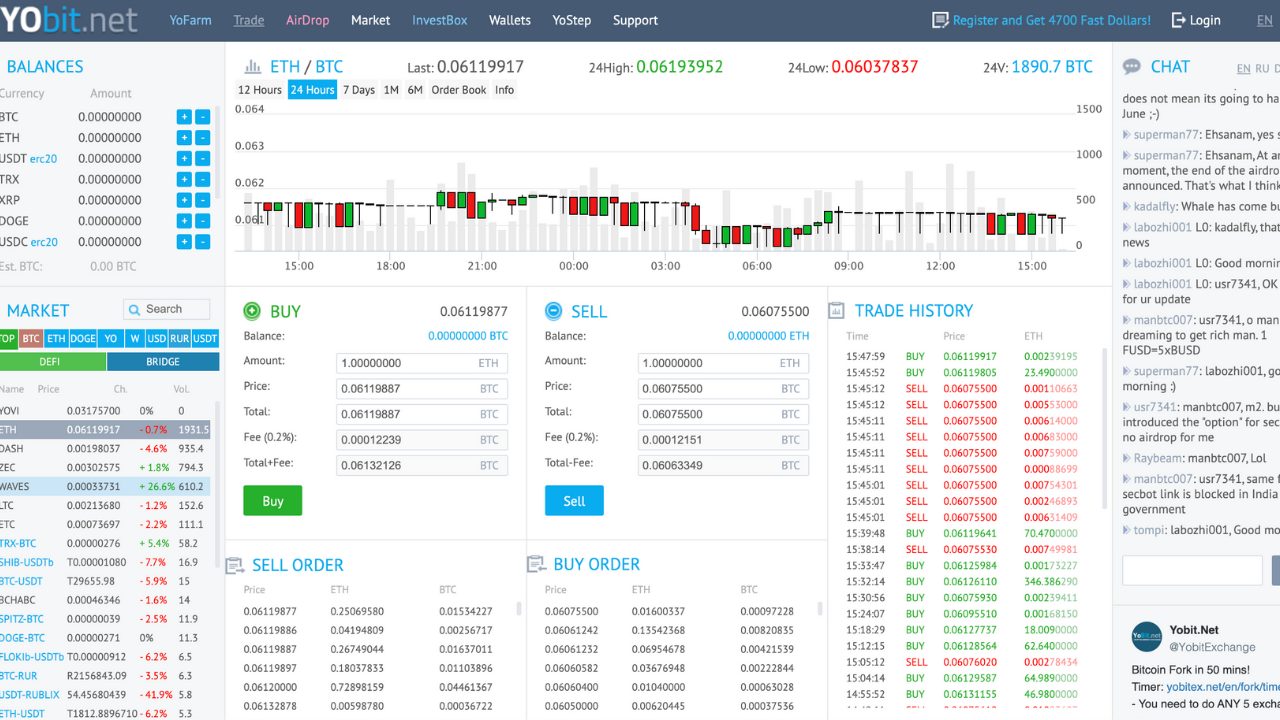This screenshot has height=720, width=1280.
Task: Click the plus icon for XRP balance
Action: [x=184, y=200]
